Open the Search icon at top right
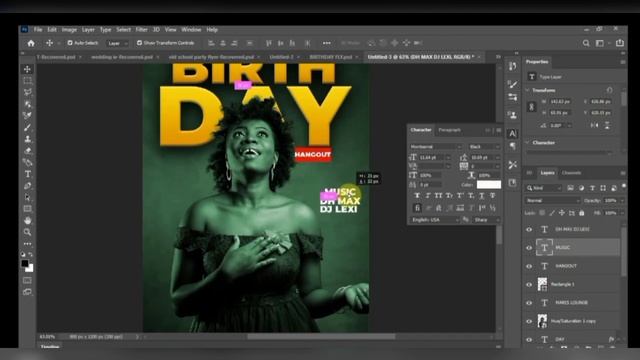 586,43
